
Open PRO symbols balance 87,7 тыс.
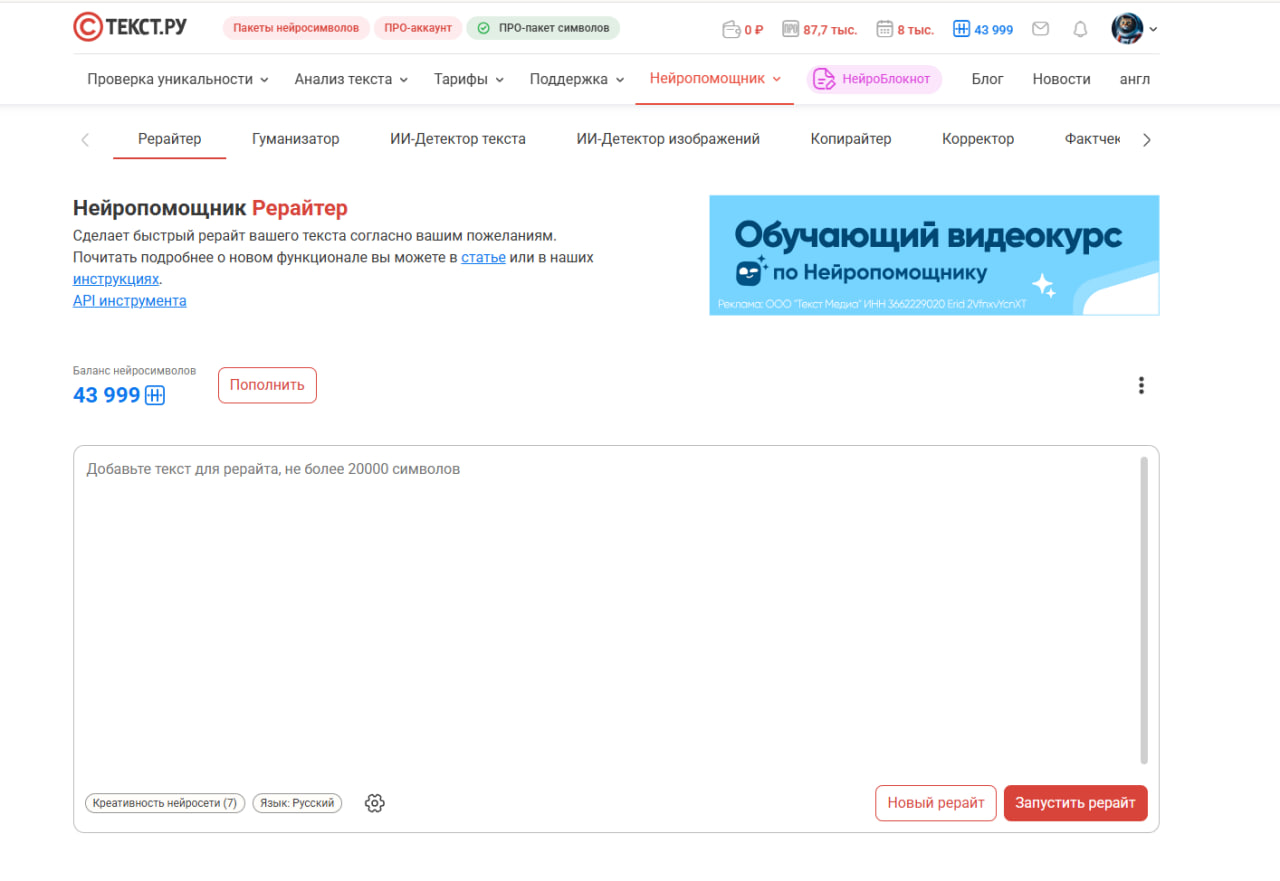(x=819, y=29)
